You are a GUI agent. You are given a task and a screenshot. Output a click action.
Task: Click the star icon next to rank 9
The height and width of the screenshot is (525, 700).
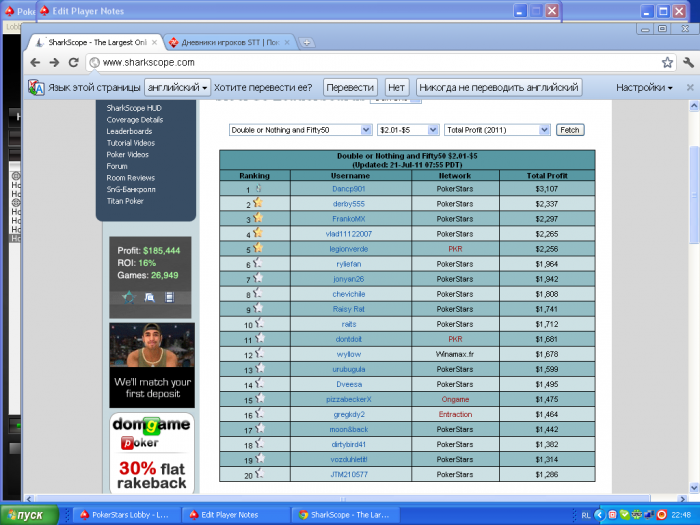click(x=258, y=308)
